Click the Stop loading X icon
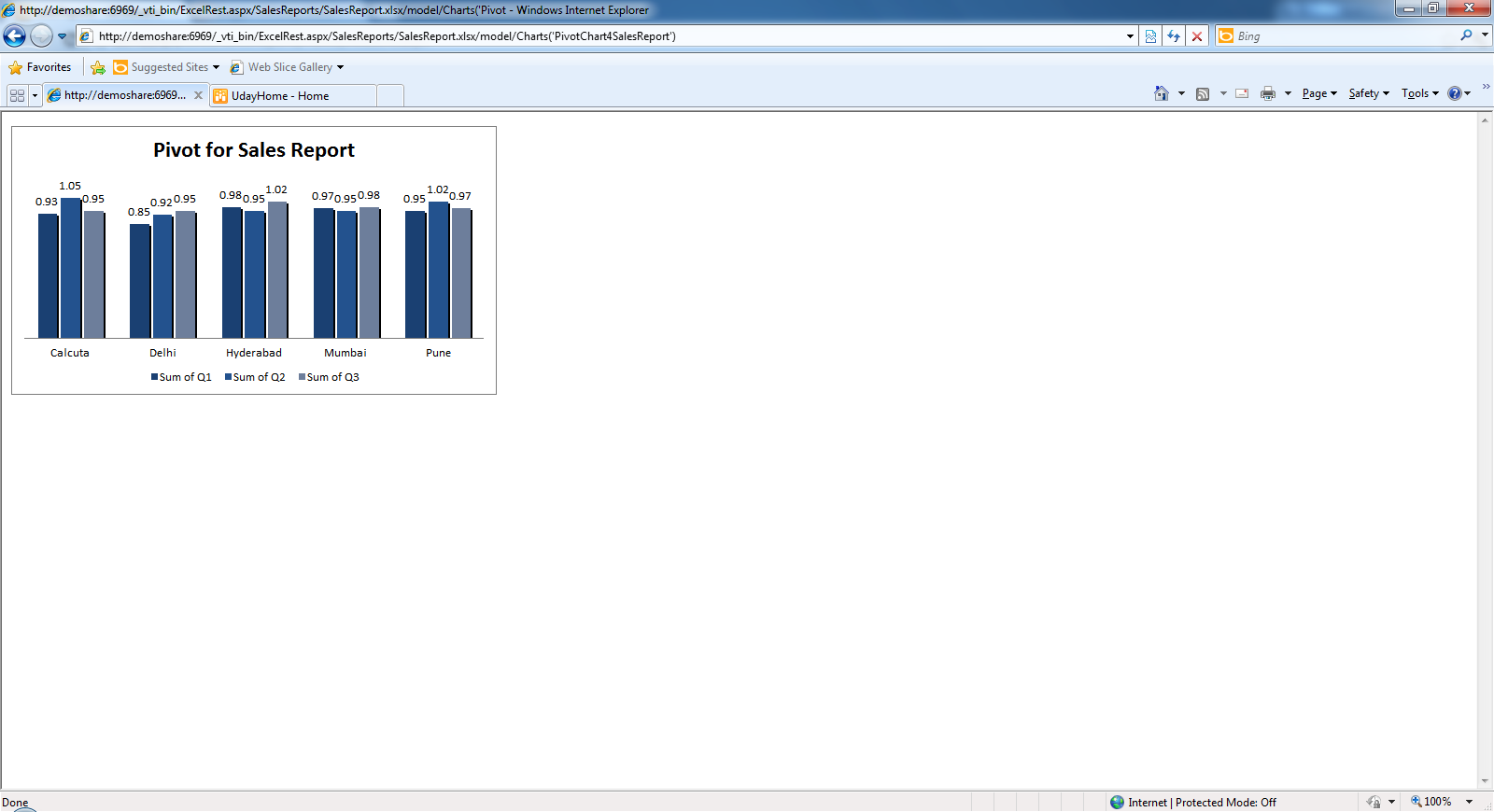1494x812 pixels. tap(1197, 36)
